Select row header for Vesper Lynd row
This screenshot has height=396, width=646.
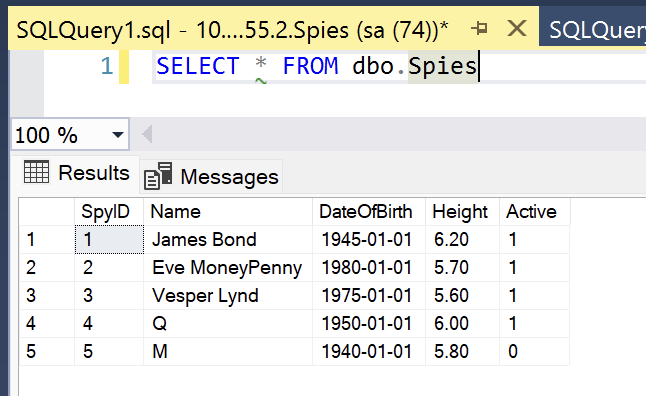click(x=47, y=296)
